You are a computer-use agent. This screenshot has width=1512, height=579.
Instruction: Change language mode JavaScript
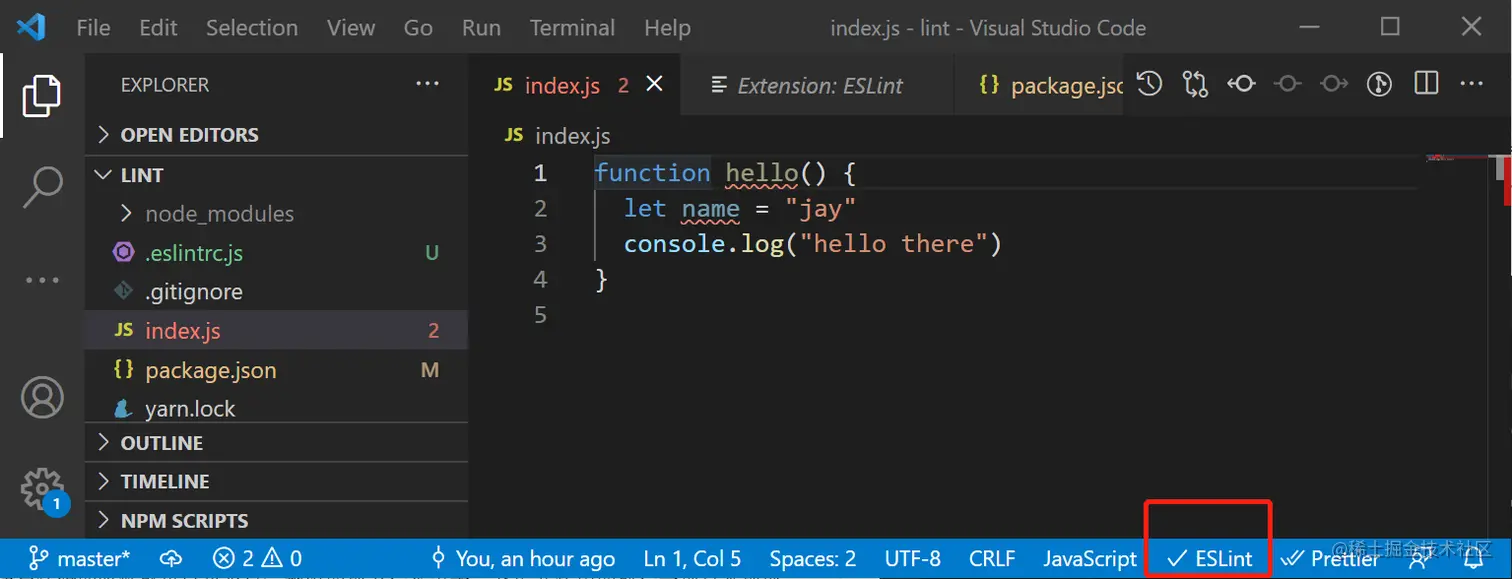tap(1090, 559)
